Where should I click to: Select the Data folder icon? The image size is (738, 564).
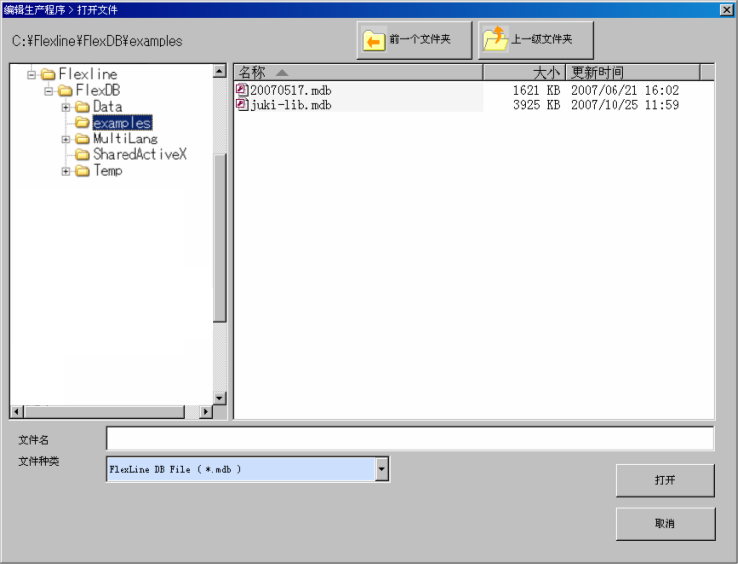click(x=82, y=107)
